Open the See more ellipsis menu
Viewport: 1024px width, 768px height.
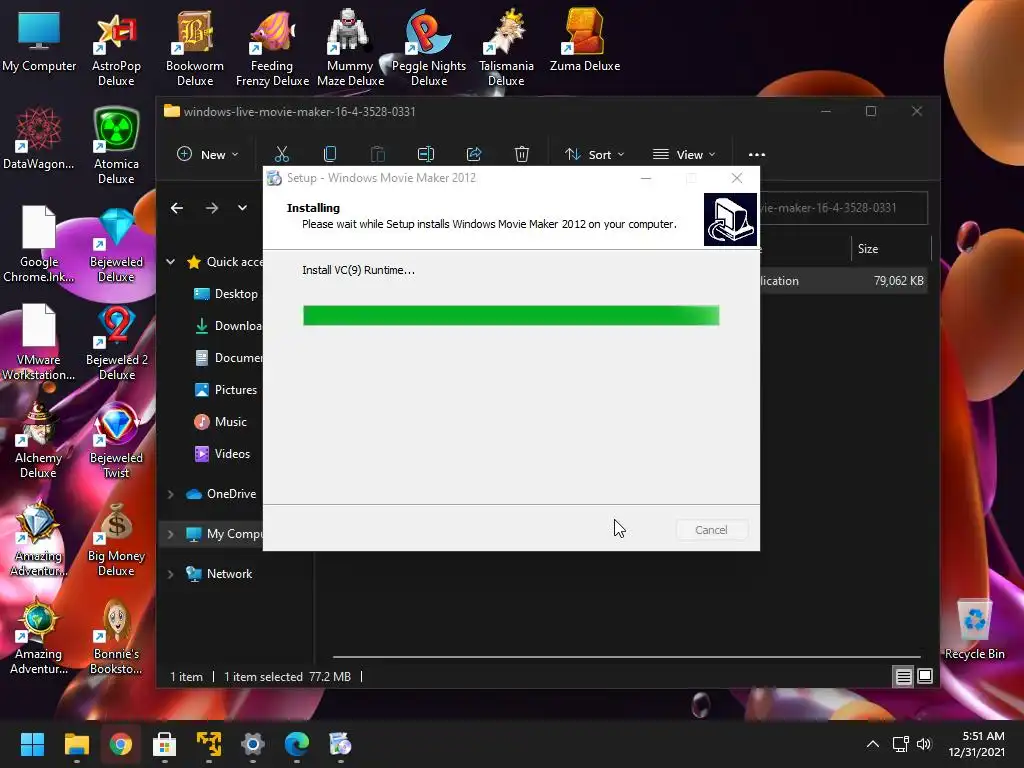coord(756,155)
